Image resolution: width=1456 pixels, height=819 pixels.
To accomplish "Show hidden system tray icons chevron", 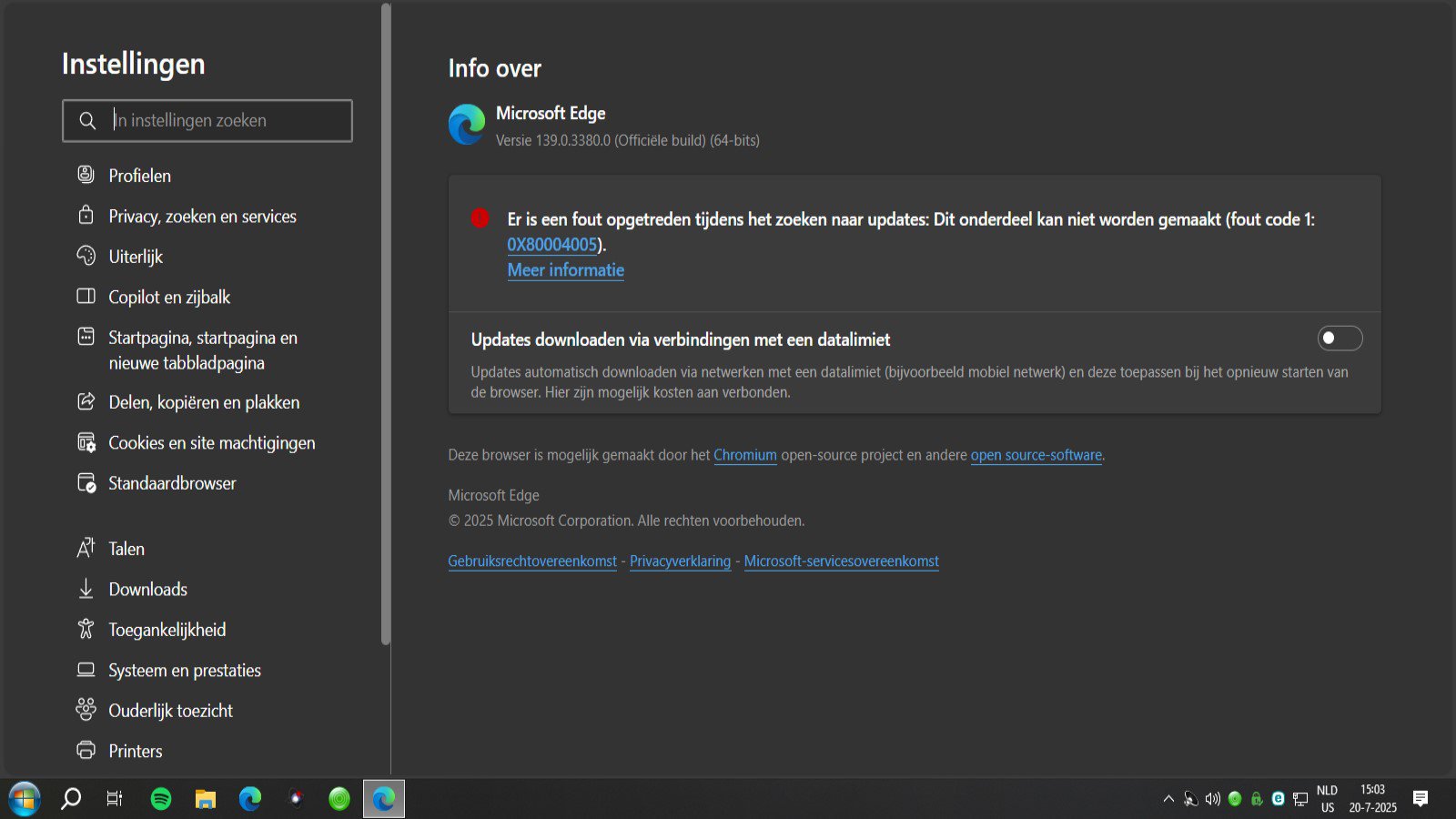I will point(1168,799).
